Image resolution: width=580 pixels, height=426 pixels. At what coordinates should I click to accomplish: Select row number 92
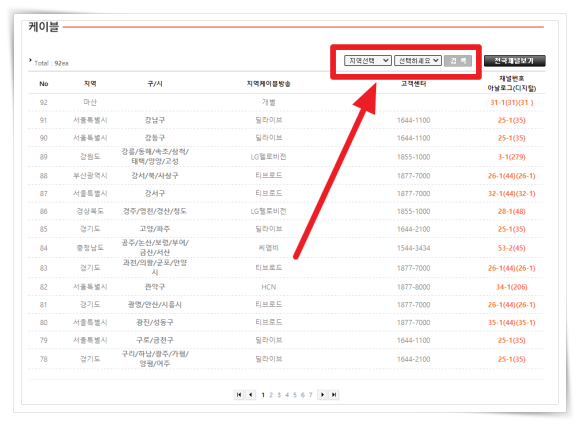coord(44,102)
